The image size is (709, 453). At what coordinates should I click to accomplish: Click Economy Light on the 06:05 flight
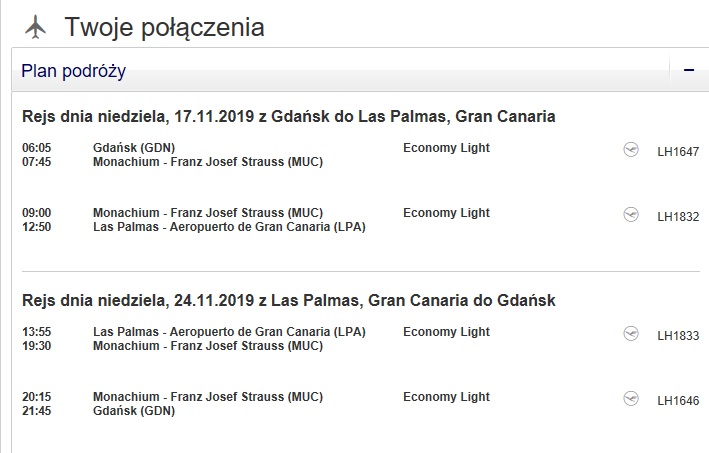tap(446, 148)
